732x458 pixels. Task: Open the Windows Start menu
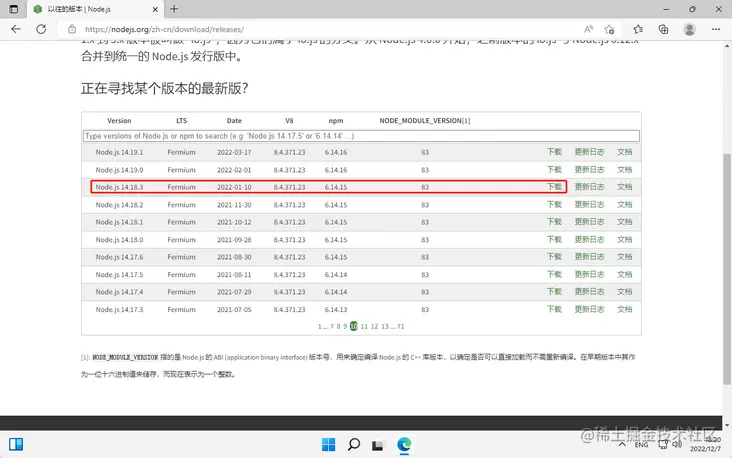pos(328,444)
